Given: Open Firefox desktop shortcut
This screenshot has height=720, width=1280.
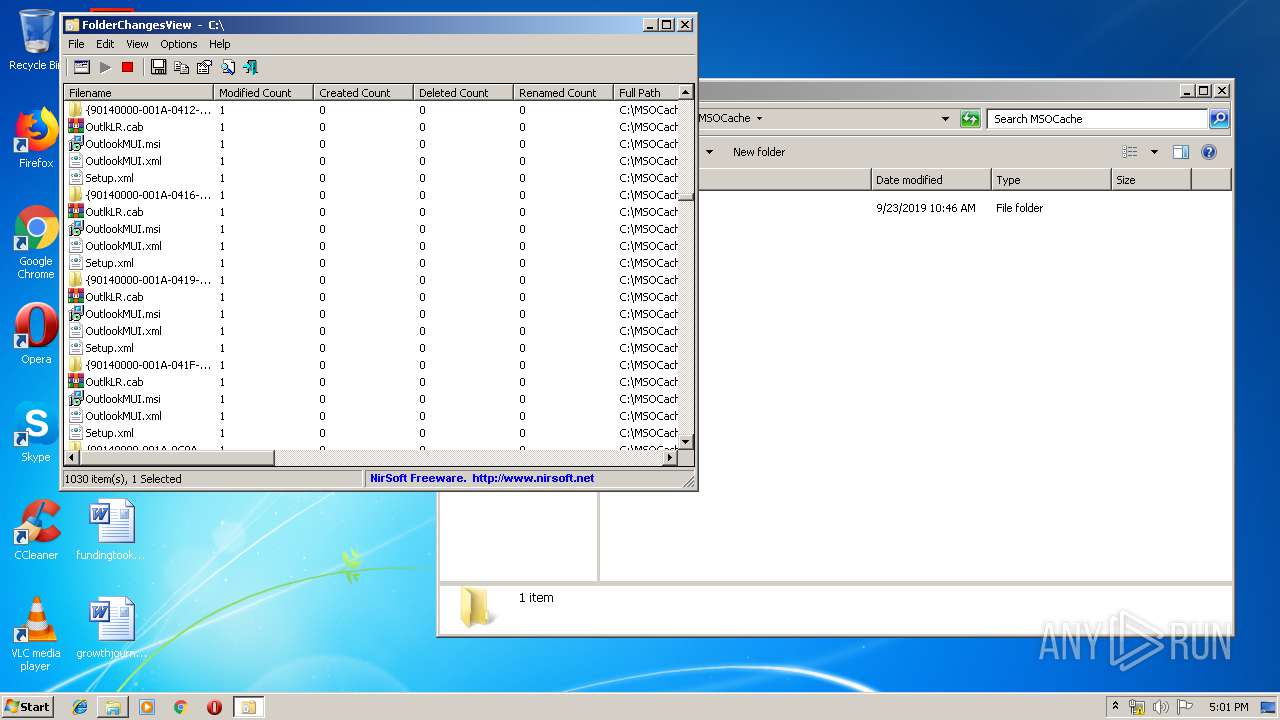Looking at the screenshot, I should coord(36,139).
